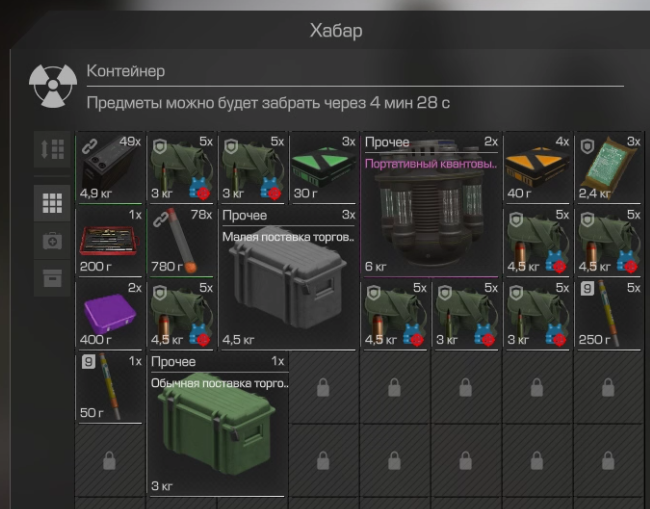Select the flare tube 78x item
Screen dimensions: 650x509
pyautogui.click(x=182, y=241)
